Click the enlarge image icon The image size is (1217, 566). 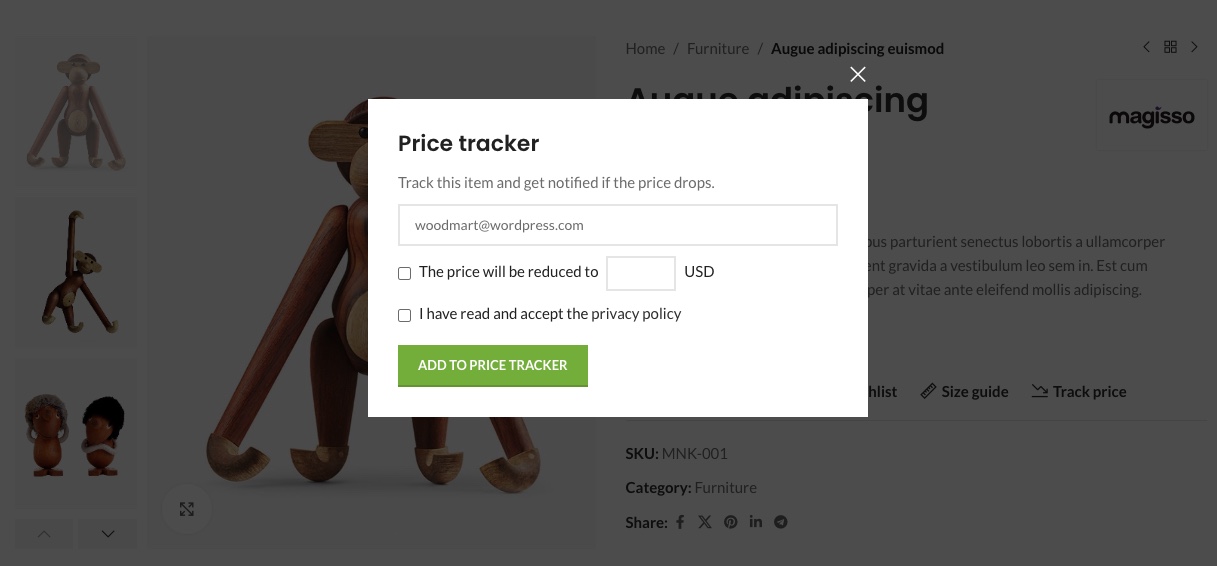pos(187,509)
